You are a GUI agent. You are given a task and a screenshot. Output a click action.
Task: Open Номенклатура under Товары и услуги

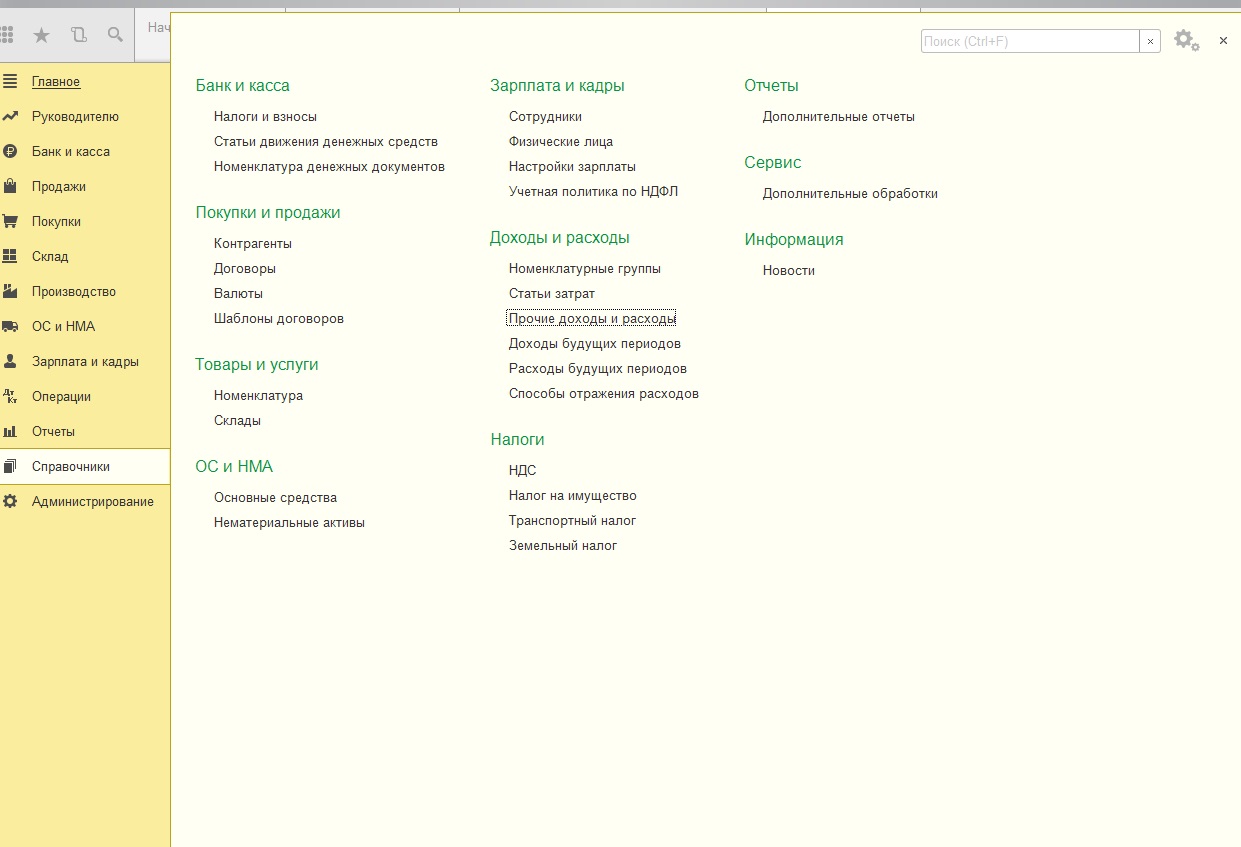(258, 396)
